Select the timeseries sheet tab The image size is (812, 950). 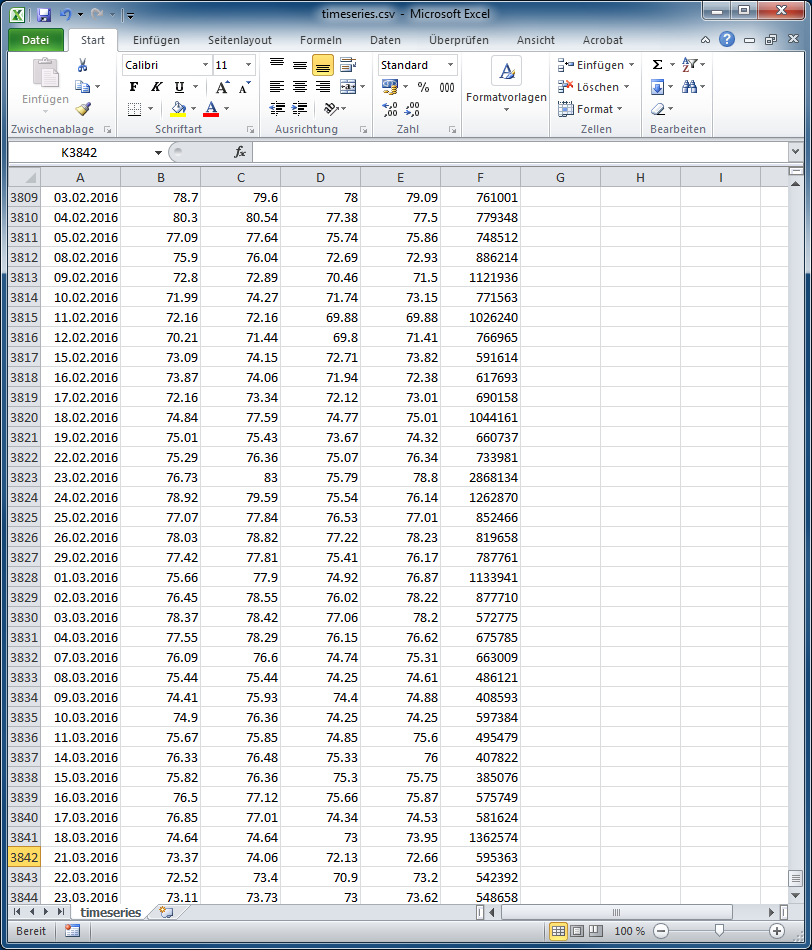[x=110, y=913]
